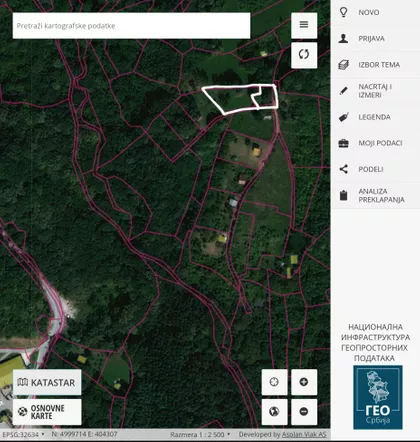The width and height of the screenshot is (420, 442).
Task: Click the share icon beside Podeli
Action: (x=343, y=169)
